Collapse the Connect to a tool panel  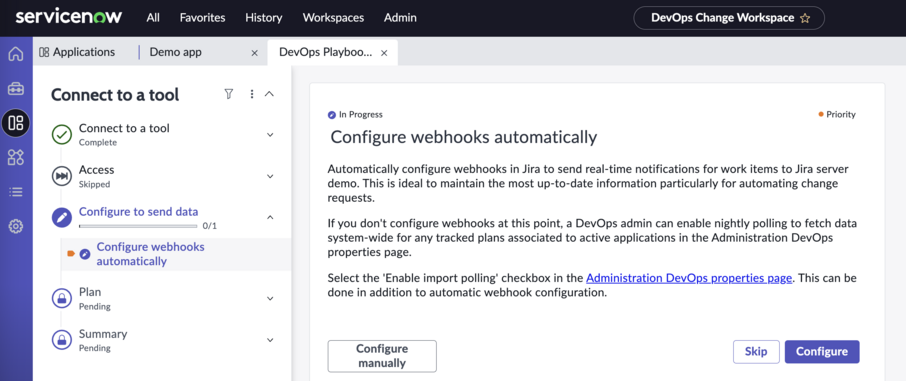pos(269,94)
